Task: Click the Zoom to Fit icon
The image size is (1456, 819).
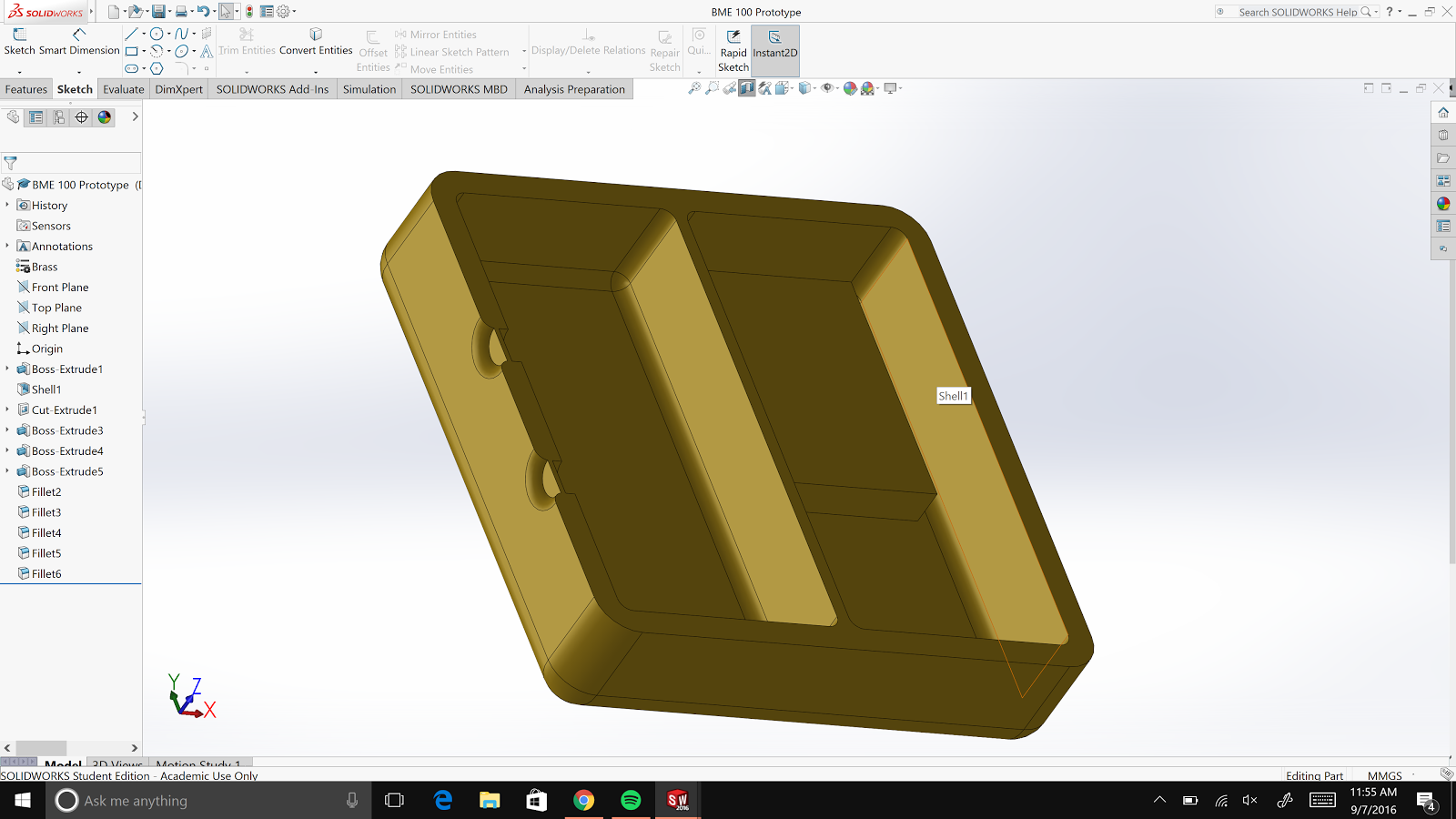Action: [x=694, y=88]
